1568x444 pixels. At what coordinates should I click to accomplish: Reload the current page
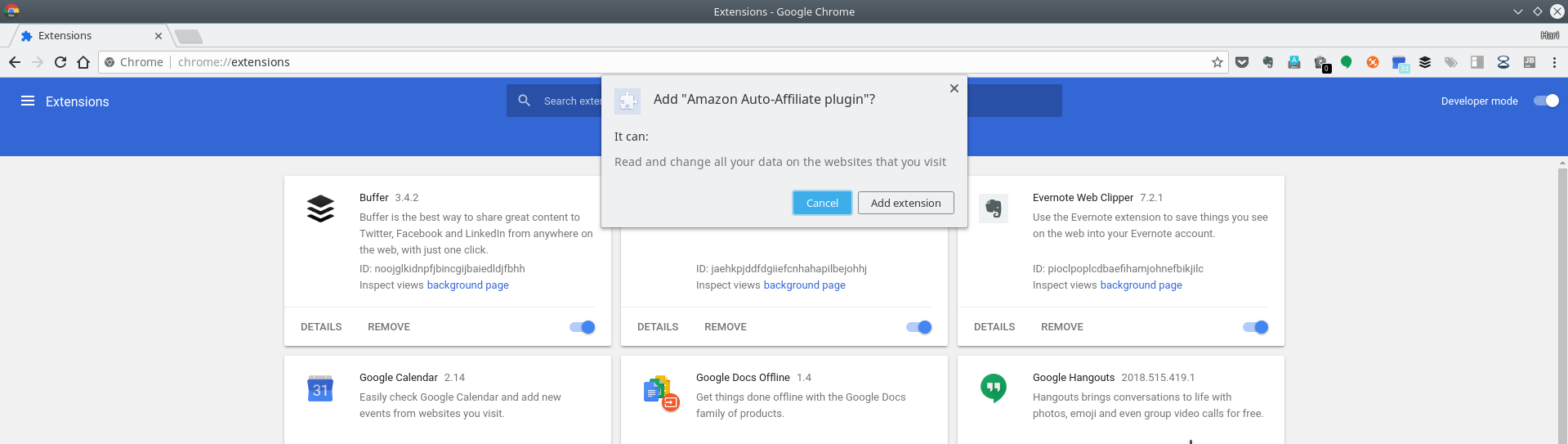(60, 62)
